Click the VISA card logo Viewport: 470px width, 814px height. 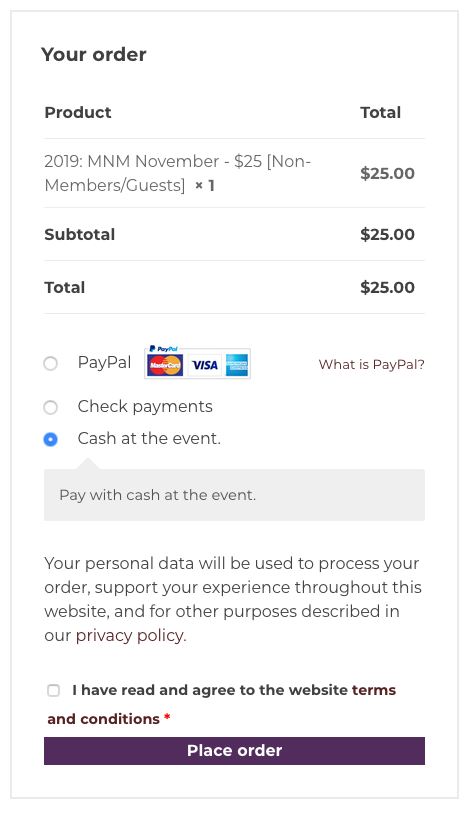(x=205, y=365)
